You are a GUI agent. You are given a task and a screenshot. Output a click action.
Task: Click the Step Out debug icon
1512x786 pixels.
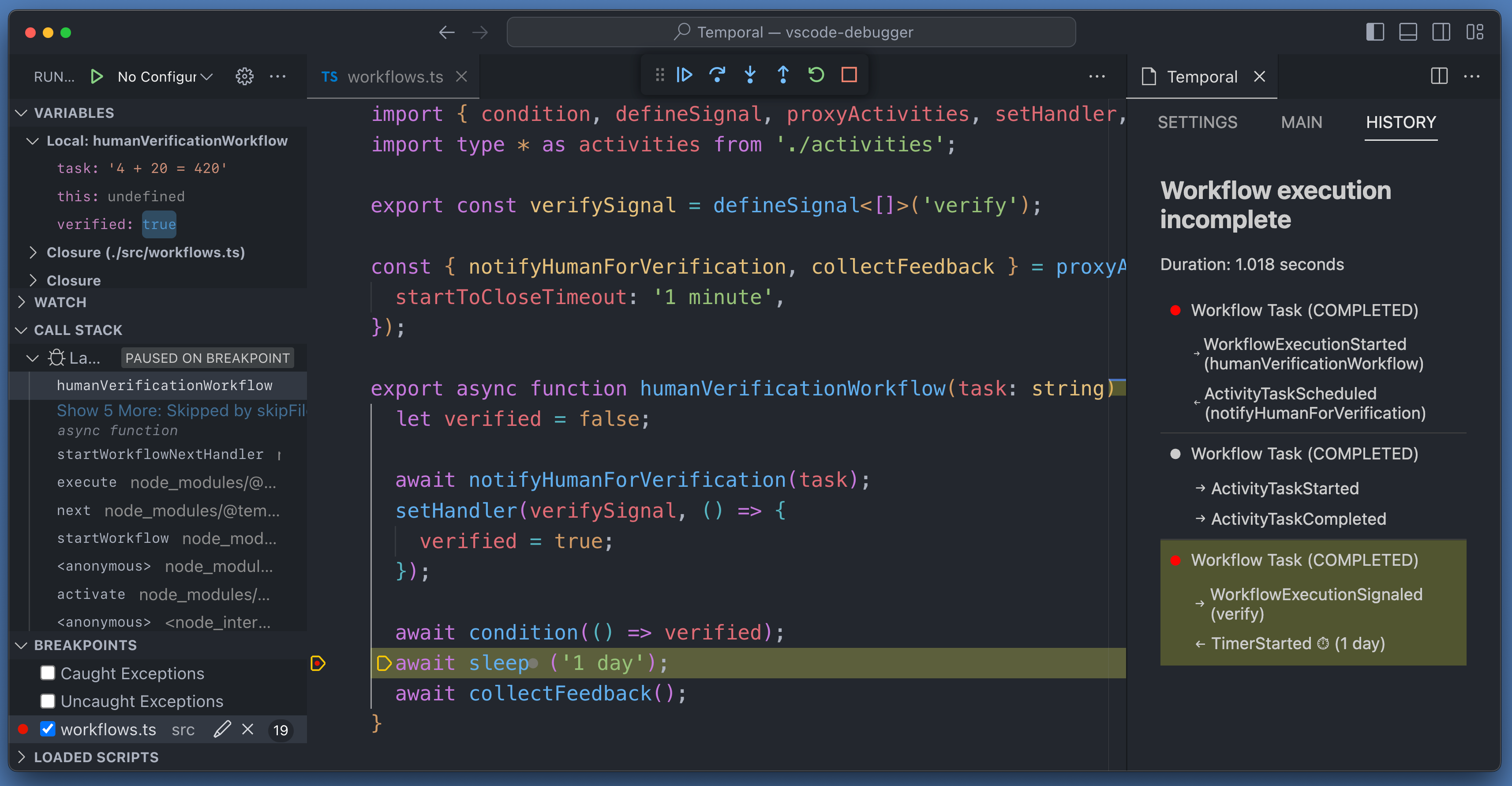(783, 75)
